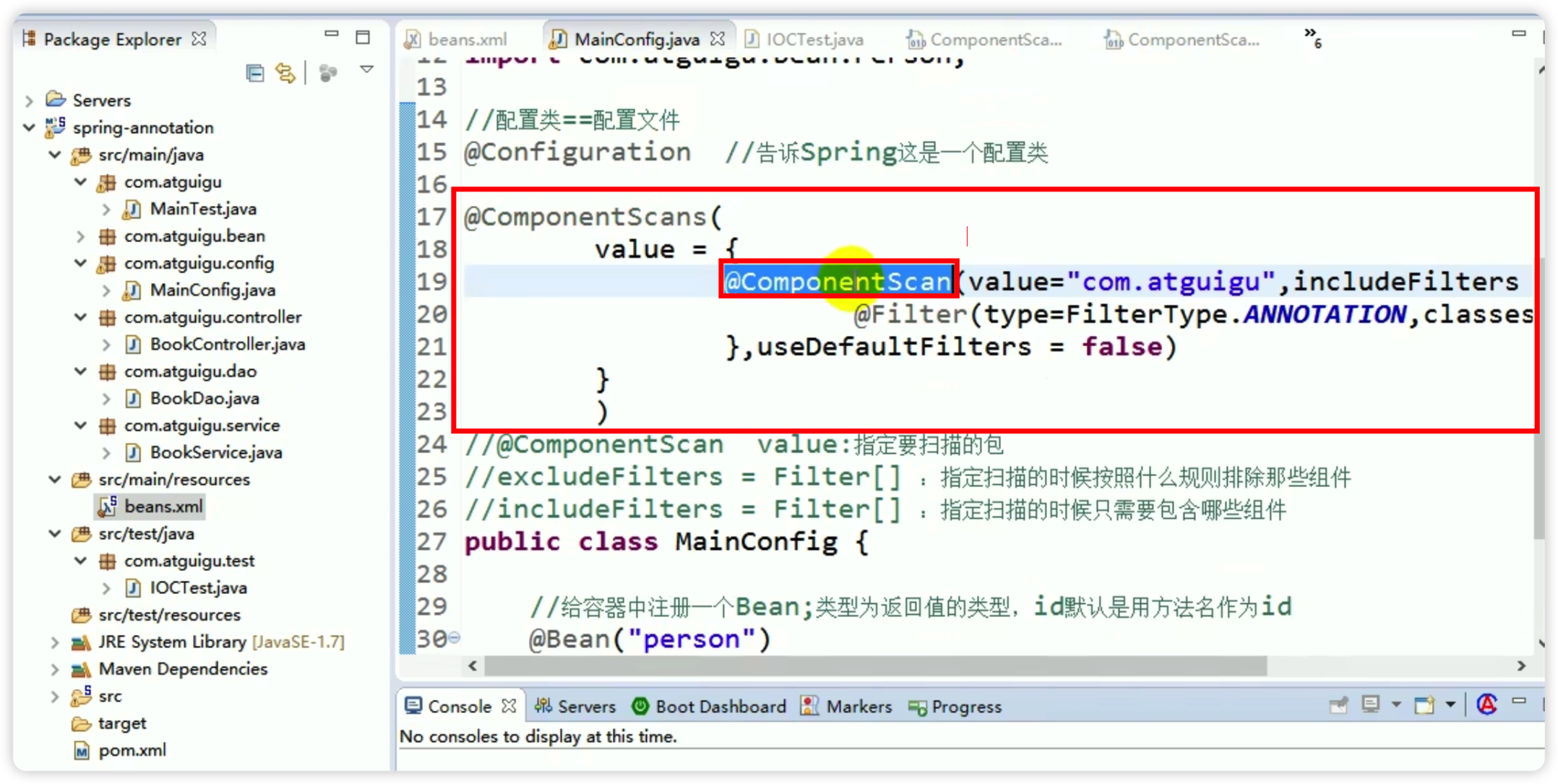Viewport: 1558px width, 784px height.
Task: Open second ComponentSca... class tab
Action: point(1182,40)
